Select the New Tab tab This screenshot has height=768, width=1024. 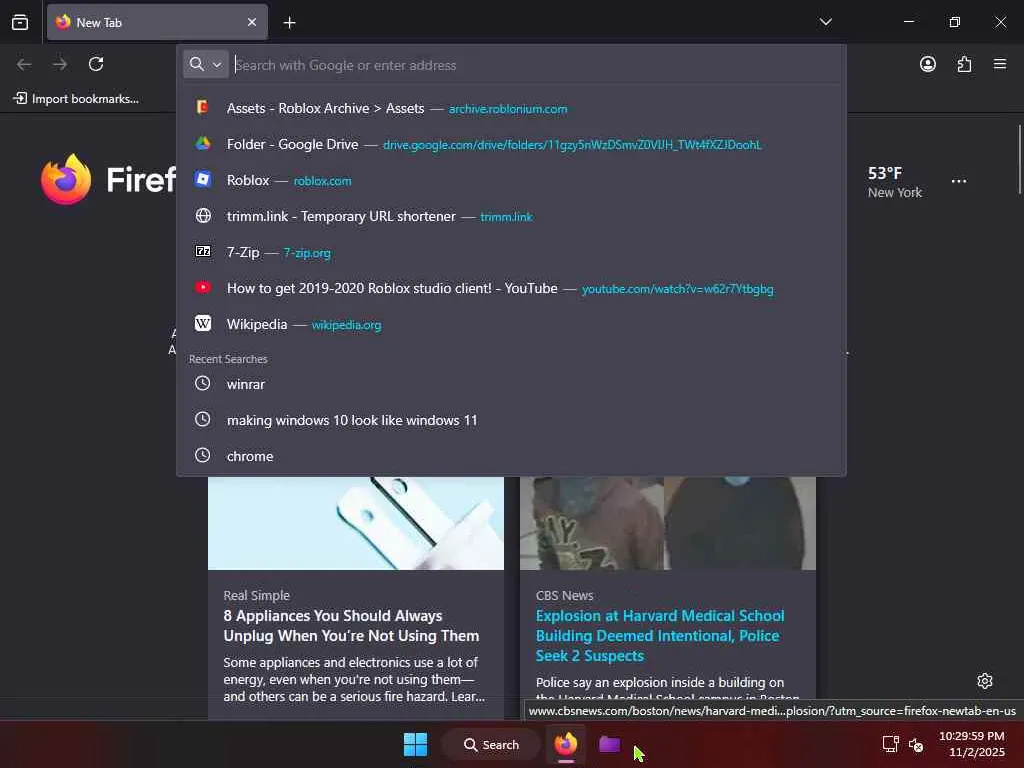(x=157, y=22)
